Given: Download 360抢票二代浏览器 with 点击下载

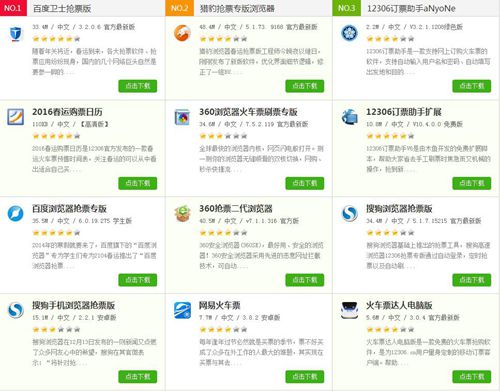Looking at the screenshot, I should tap(305, 280).
